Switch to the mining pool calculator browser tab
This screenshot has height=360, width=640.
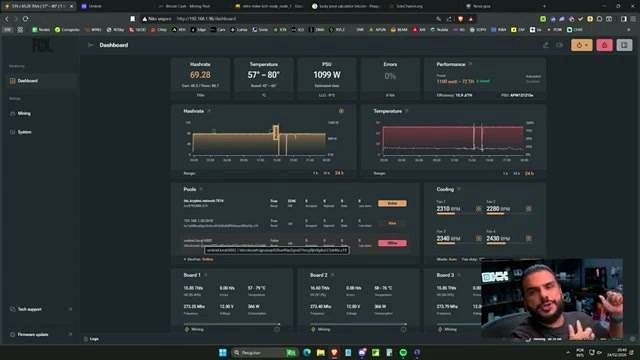pos(347,6)
